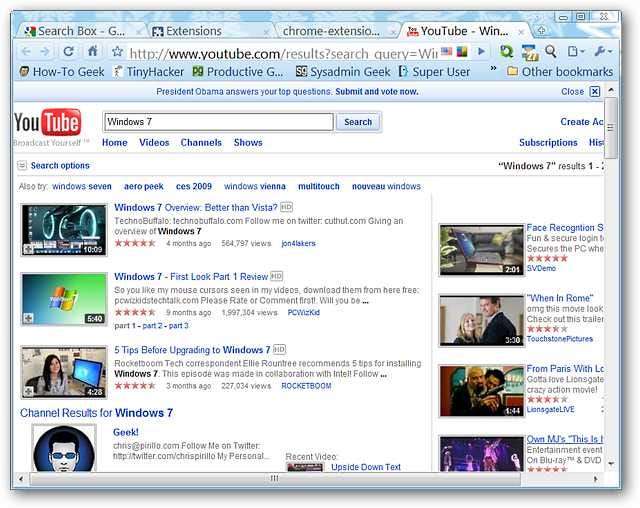Click inside the YouTube search field
This screenshot has width=640, height=508.
[218, 122]
